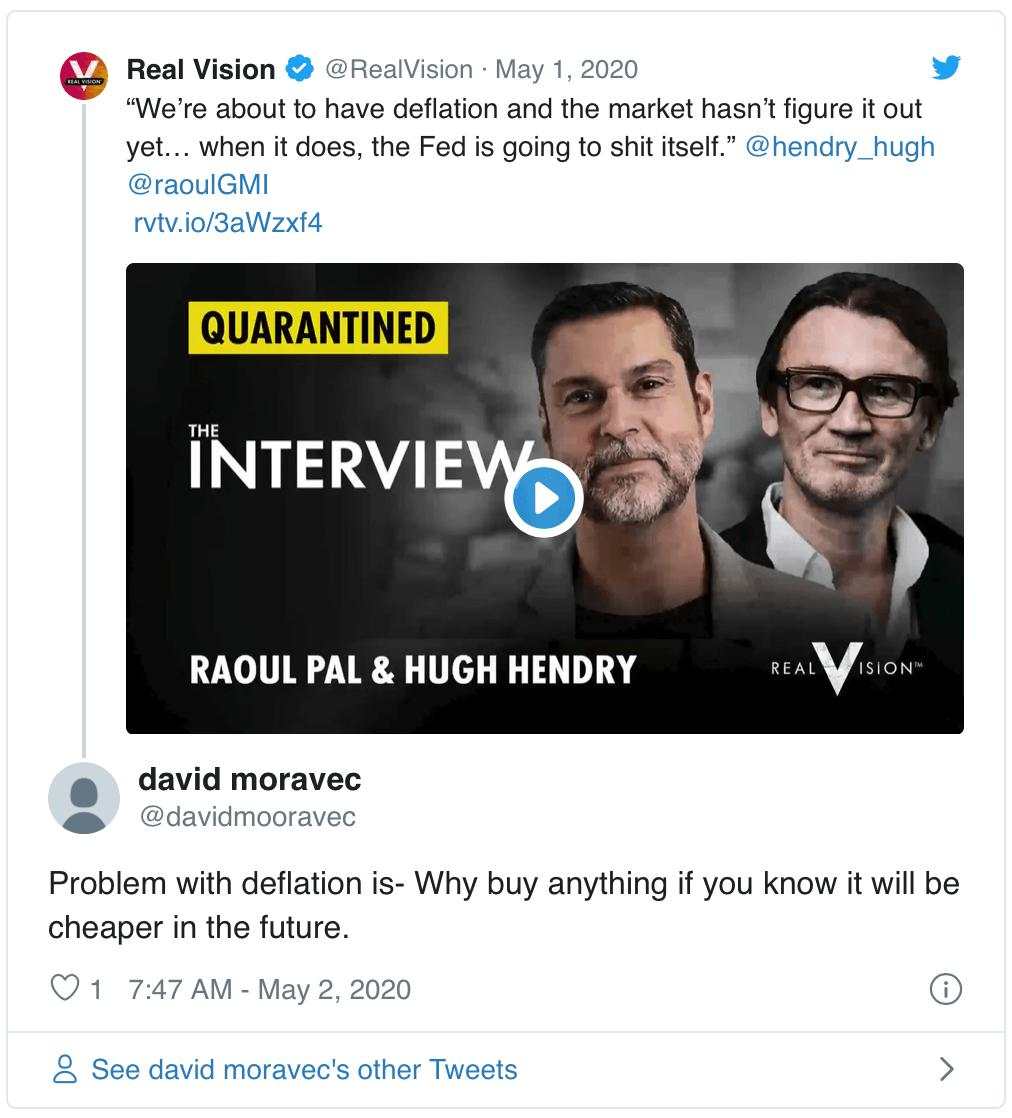Follow the rvtv.io/3aWzxf4 link
Image resolution: width=1012 pixels, height=1118 pixels.
pyautogui.click(x=228, y=222)
